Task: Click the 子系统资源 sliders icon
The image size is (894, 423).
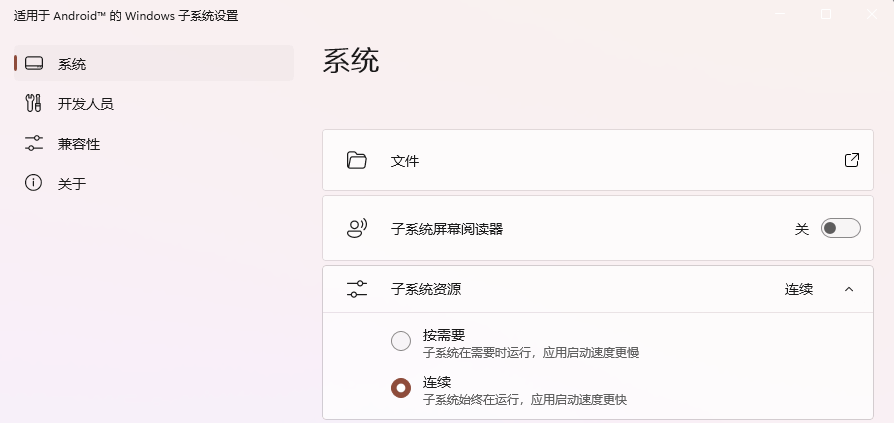Action: point(357,289)
